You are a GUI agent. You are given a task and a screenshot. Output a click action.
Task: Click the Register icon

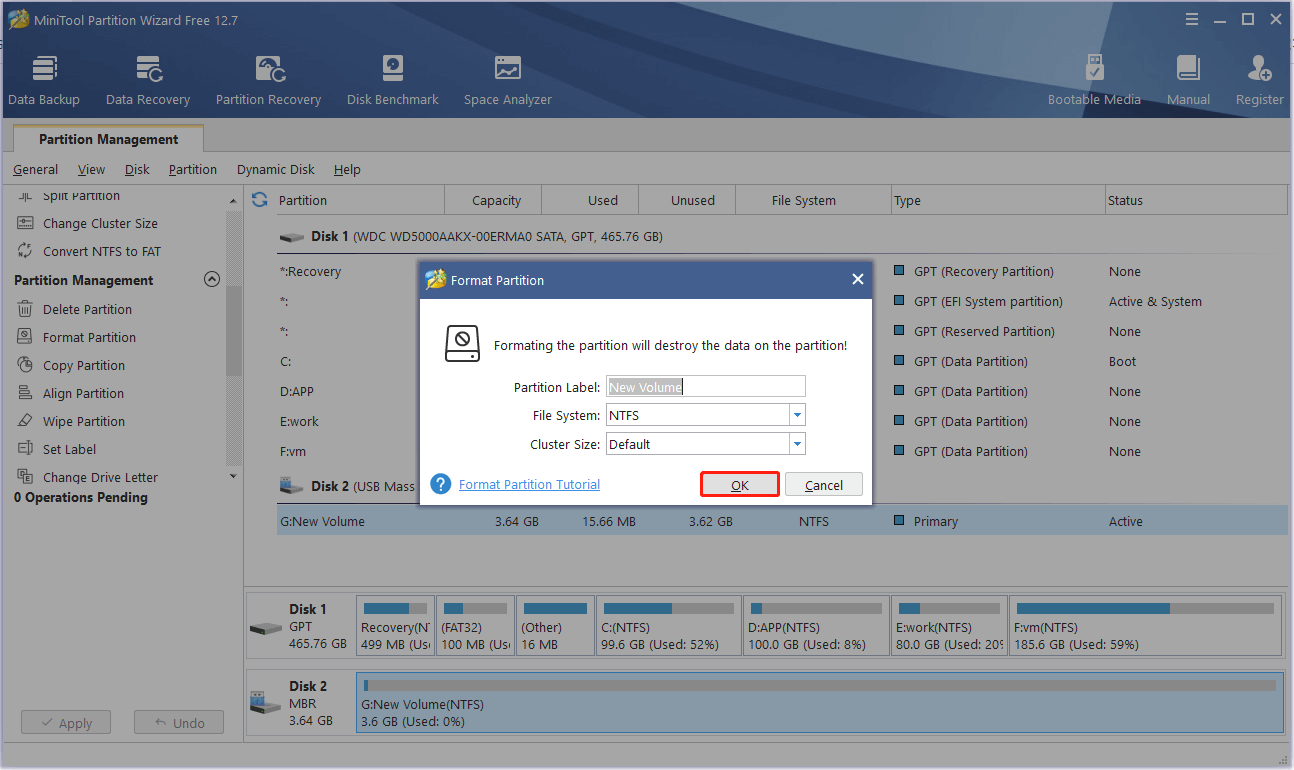click(x=1259, y=81)
